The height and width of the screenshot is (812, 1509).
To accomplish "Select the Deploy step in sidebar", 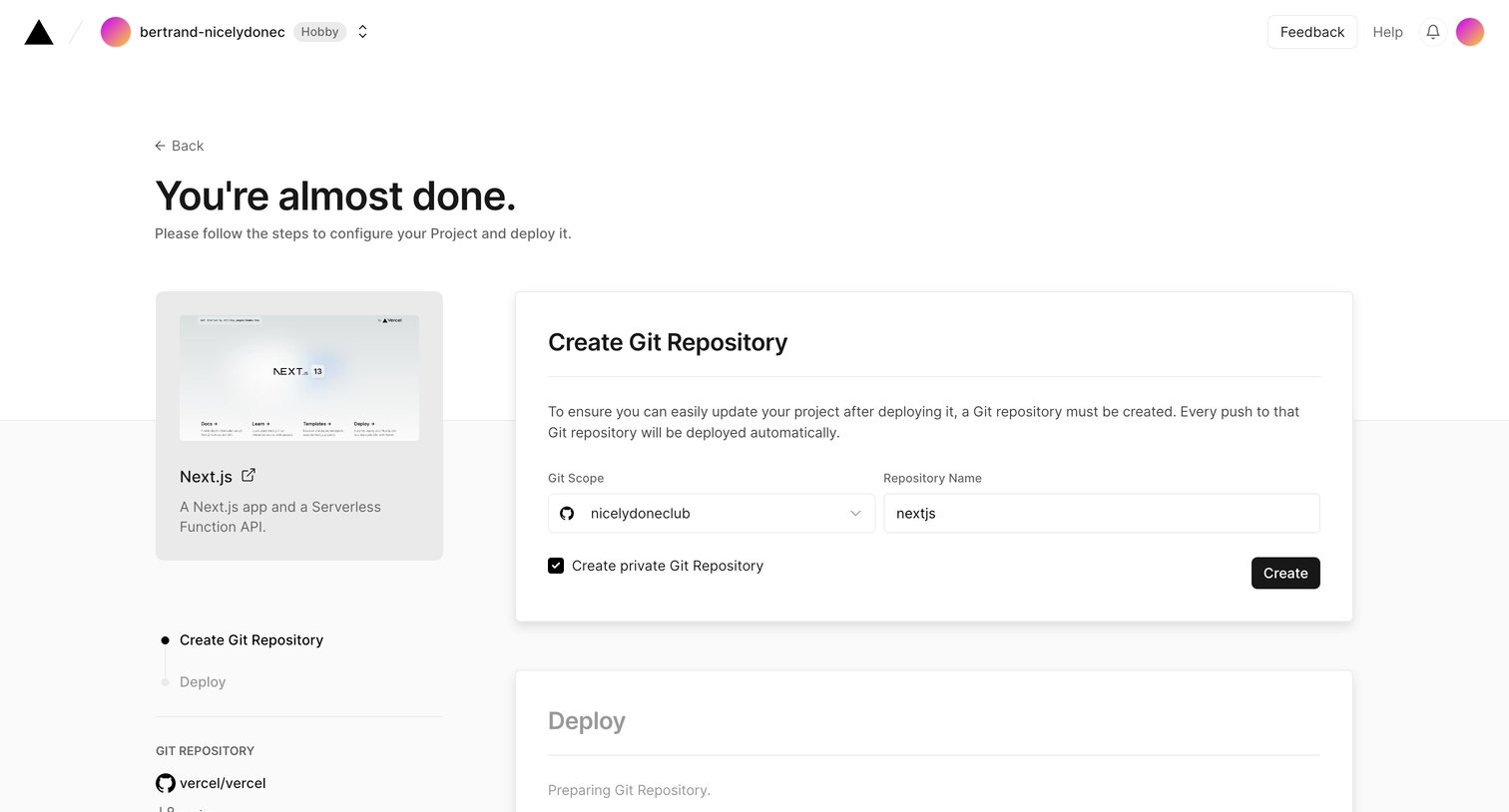I will (203, 682).
